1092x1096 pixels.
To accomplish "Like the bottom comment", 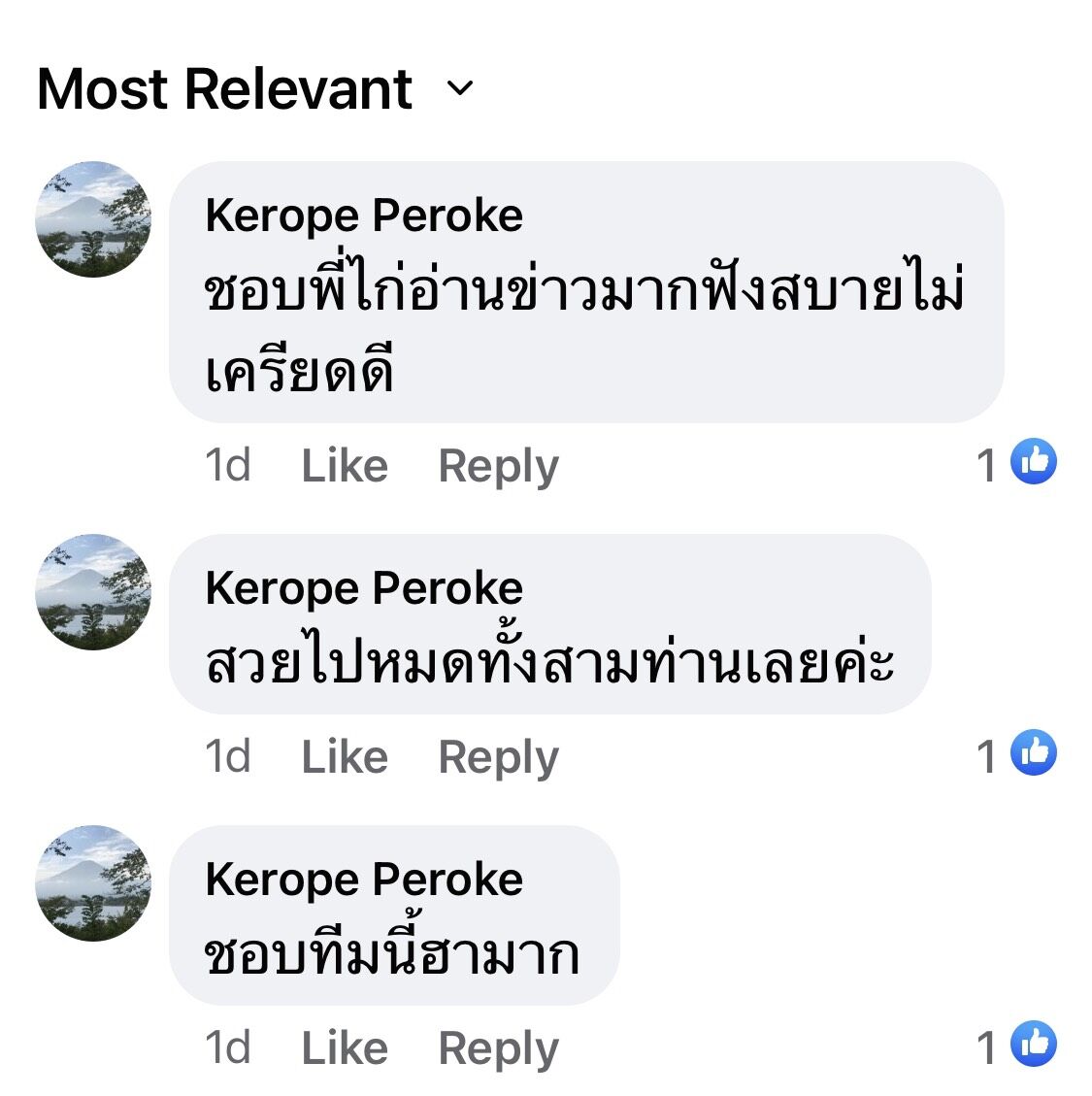I will pyautogui.click(x=345, y=1046).
